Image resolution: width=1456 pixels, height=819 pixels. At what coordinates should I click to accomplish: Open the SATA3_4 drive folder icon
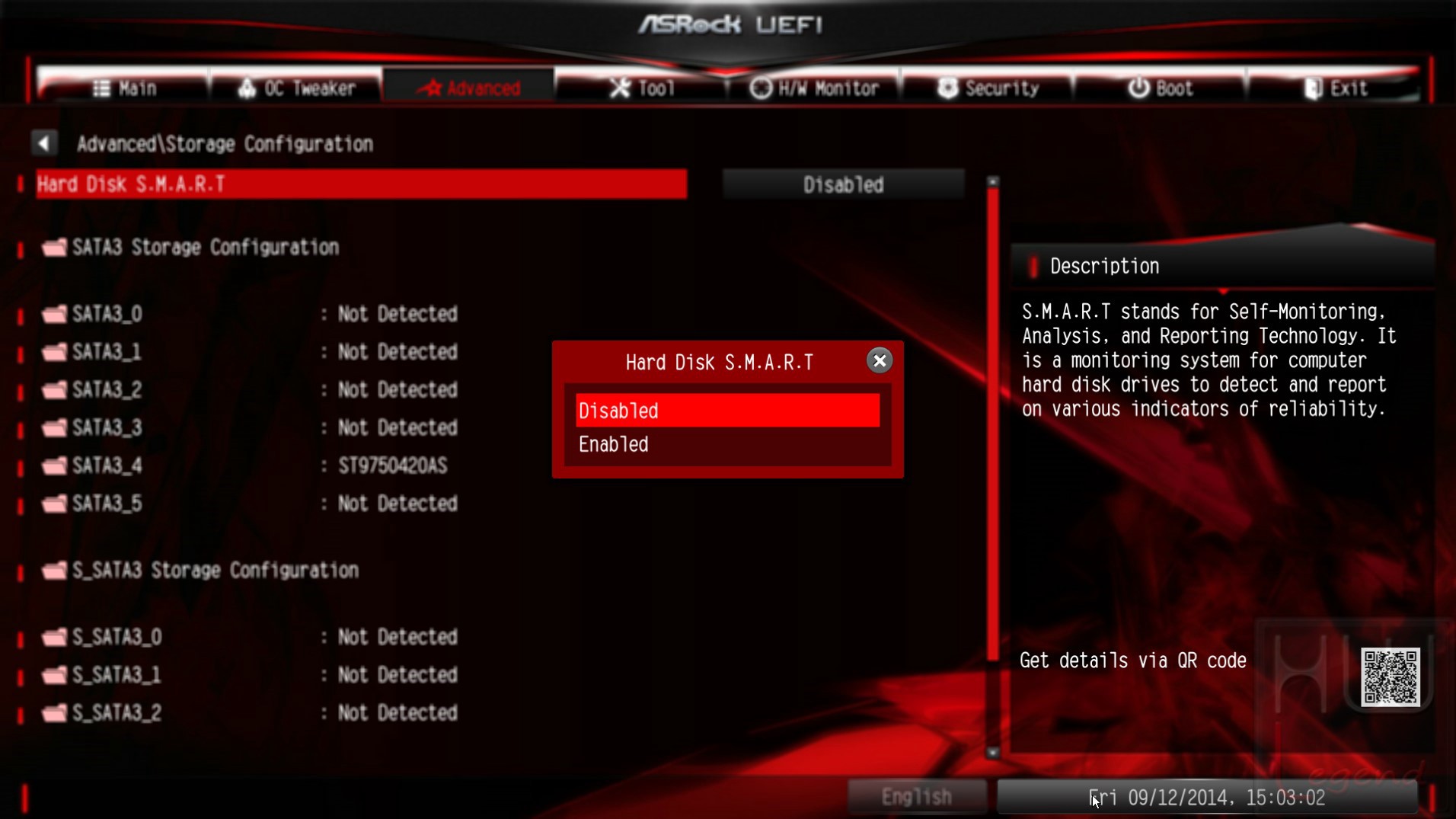(54, 465)
